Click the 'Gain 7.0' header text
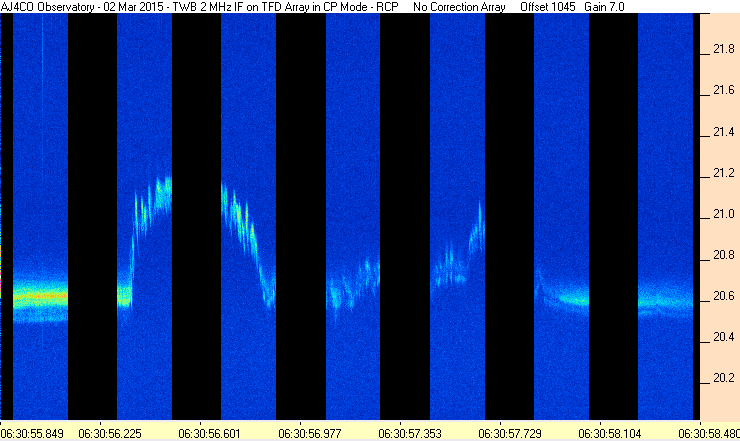Screen dimensions: 740x441 [x=604, y=7]
